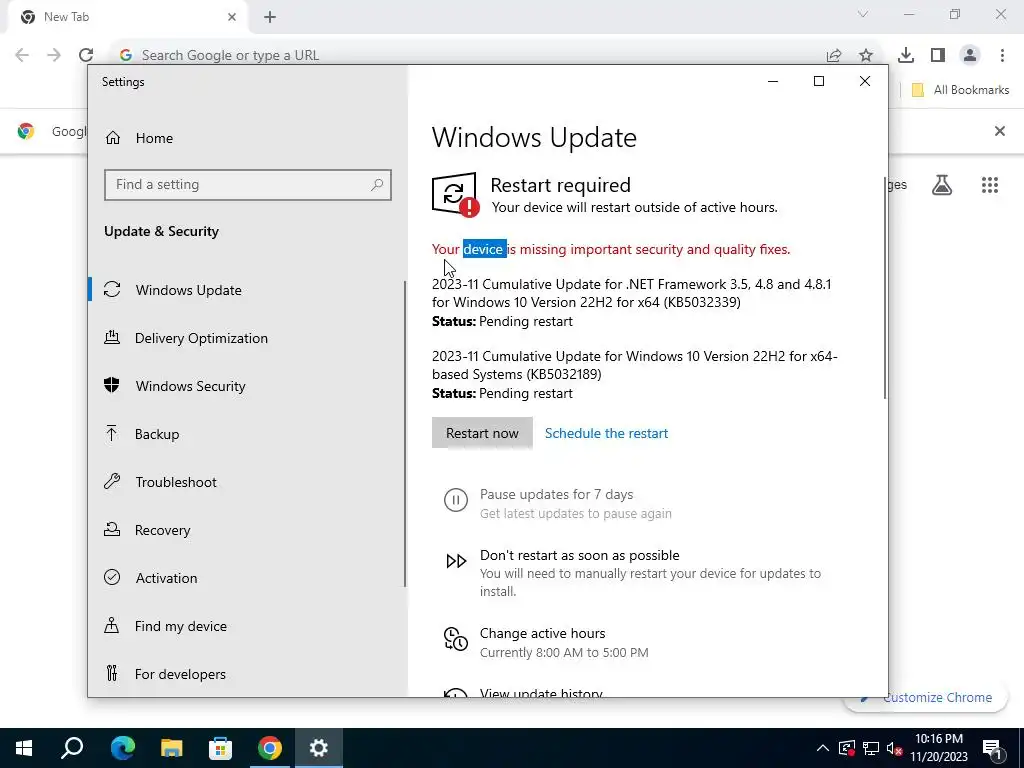Click View update history option

coord(541,693)
